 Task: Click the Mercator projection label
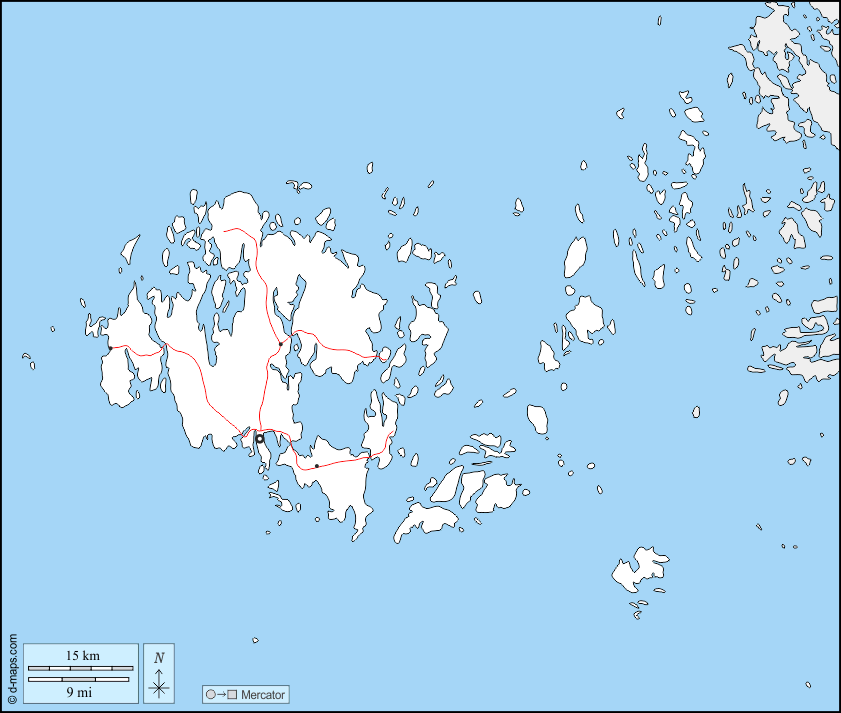pos(263,694)
